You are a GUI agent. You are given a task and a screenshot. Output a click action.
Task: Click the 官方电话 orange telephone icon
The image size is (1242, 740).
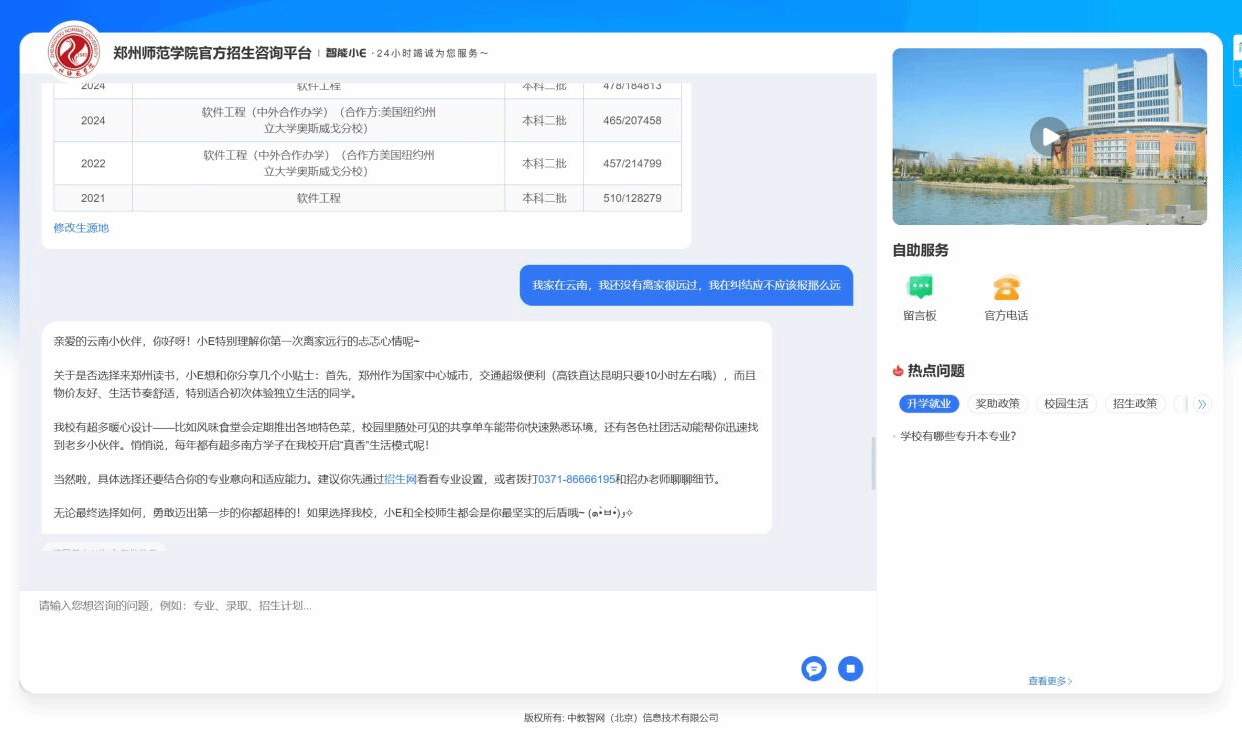[1006, 288]
